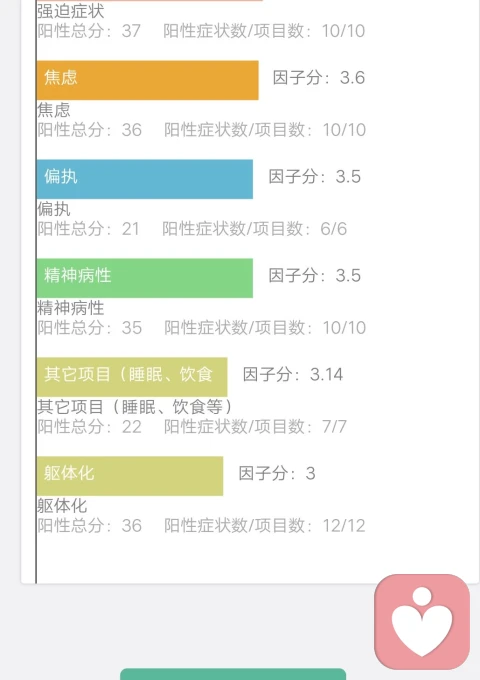Tap 阳性总分：37 under 强迫症状
This screenshot has width=480, height=680.
point(89,31)
